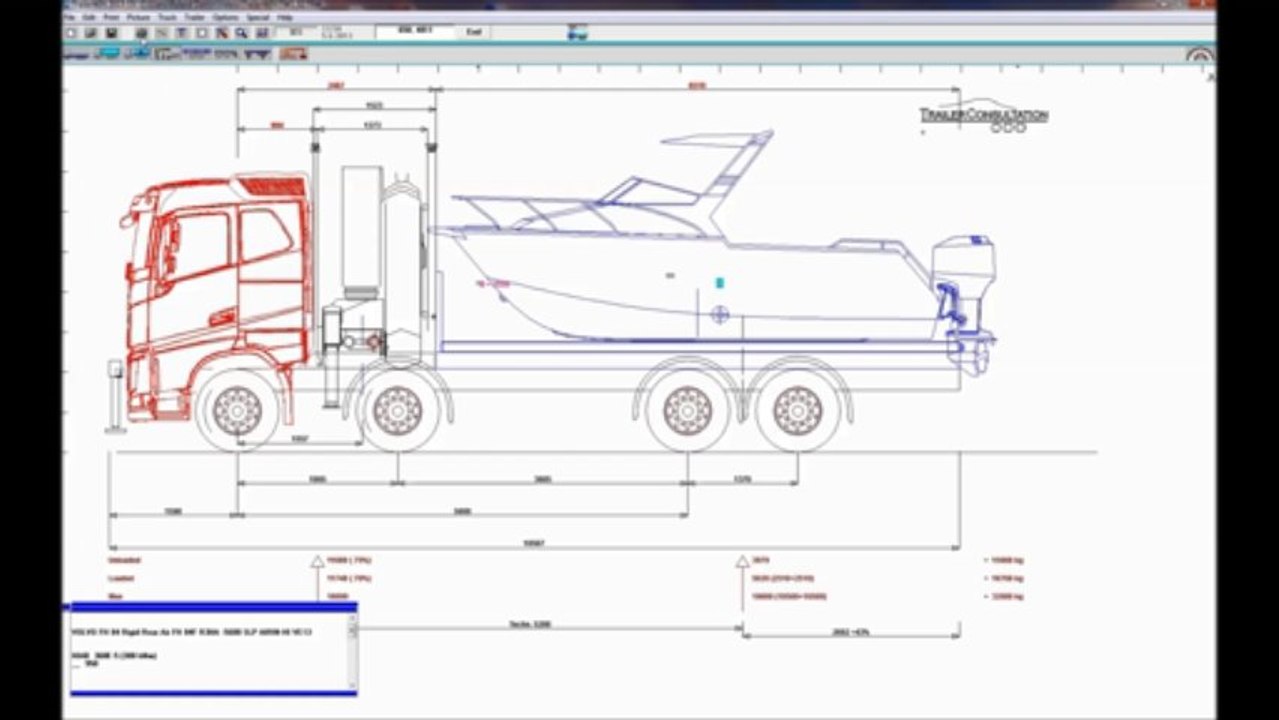The width and height of the screenshot is (1279, 720).
Task: Click the Print toolbar icon
Action: (x=141, y=33)
